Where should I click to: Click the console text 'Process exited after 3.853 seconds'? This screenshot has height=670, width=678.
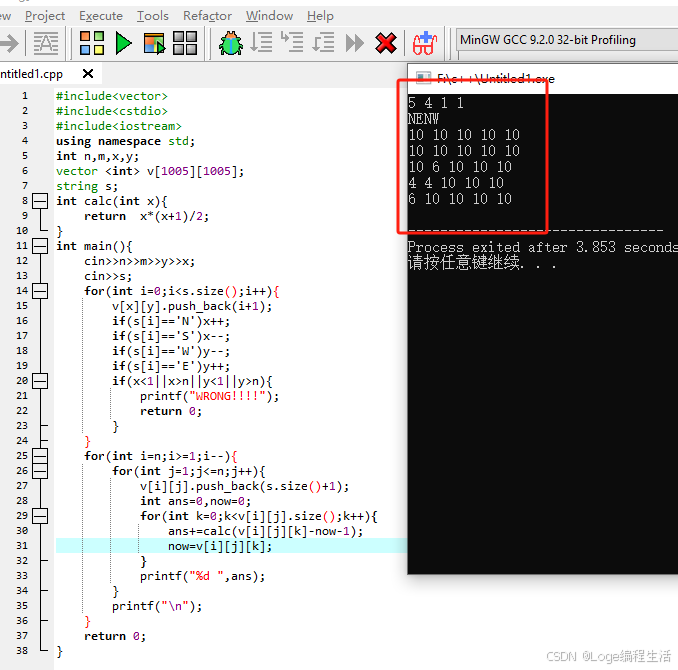pyautogui.click(x=543, y=247)
